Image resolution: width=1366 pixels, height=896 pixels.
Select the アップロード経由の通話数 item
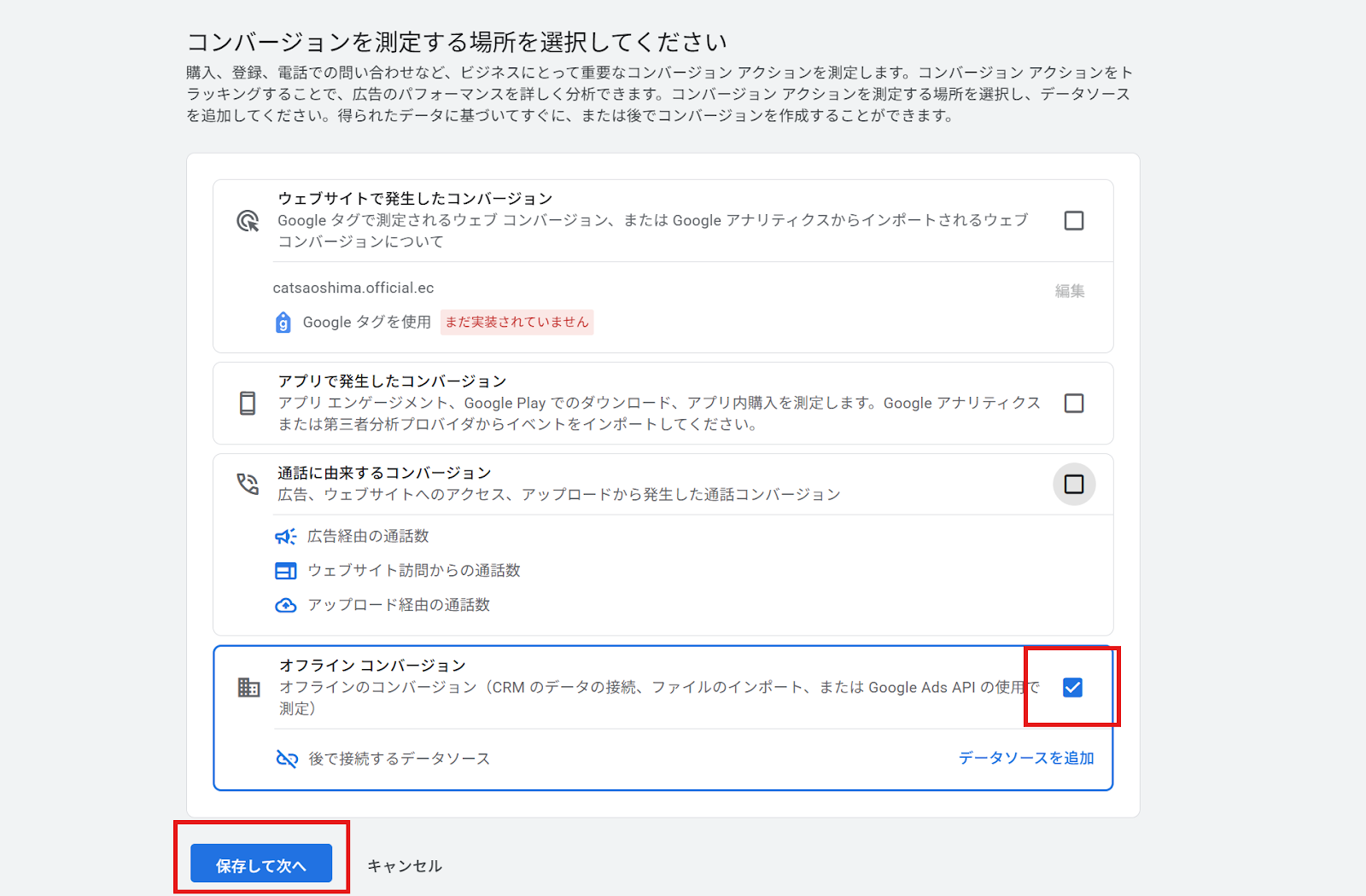399,605
